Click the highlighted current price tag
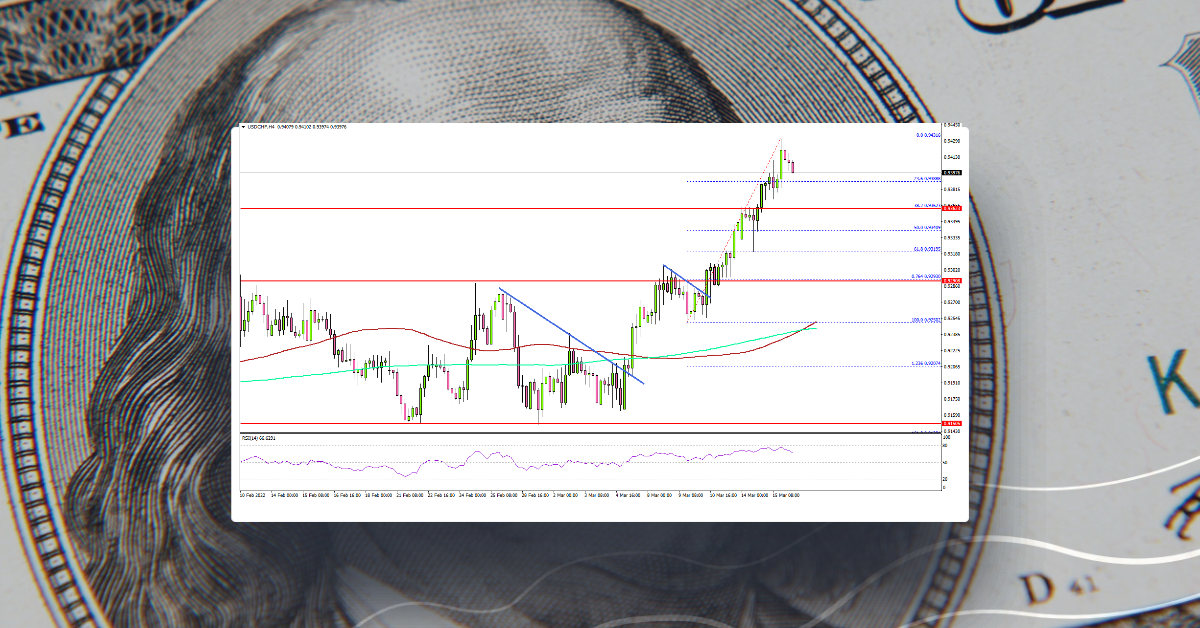The width and height of the screenshot is (1200, 628). coord(950,172)
